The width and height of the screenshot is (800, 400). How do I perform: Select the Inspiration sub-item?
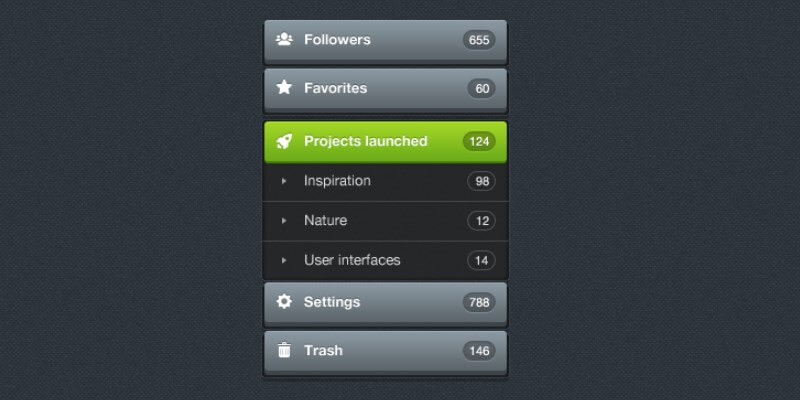pos(337,181)
